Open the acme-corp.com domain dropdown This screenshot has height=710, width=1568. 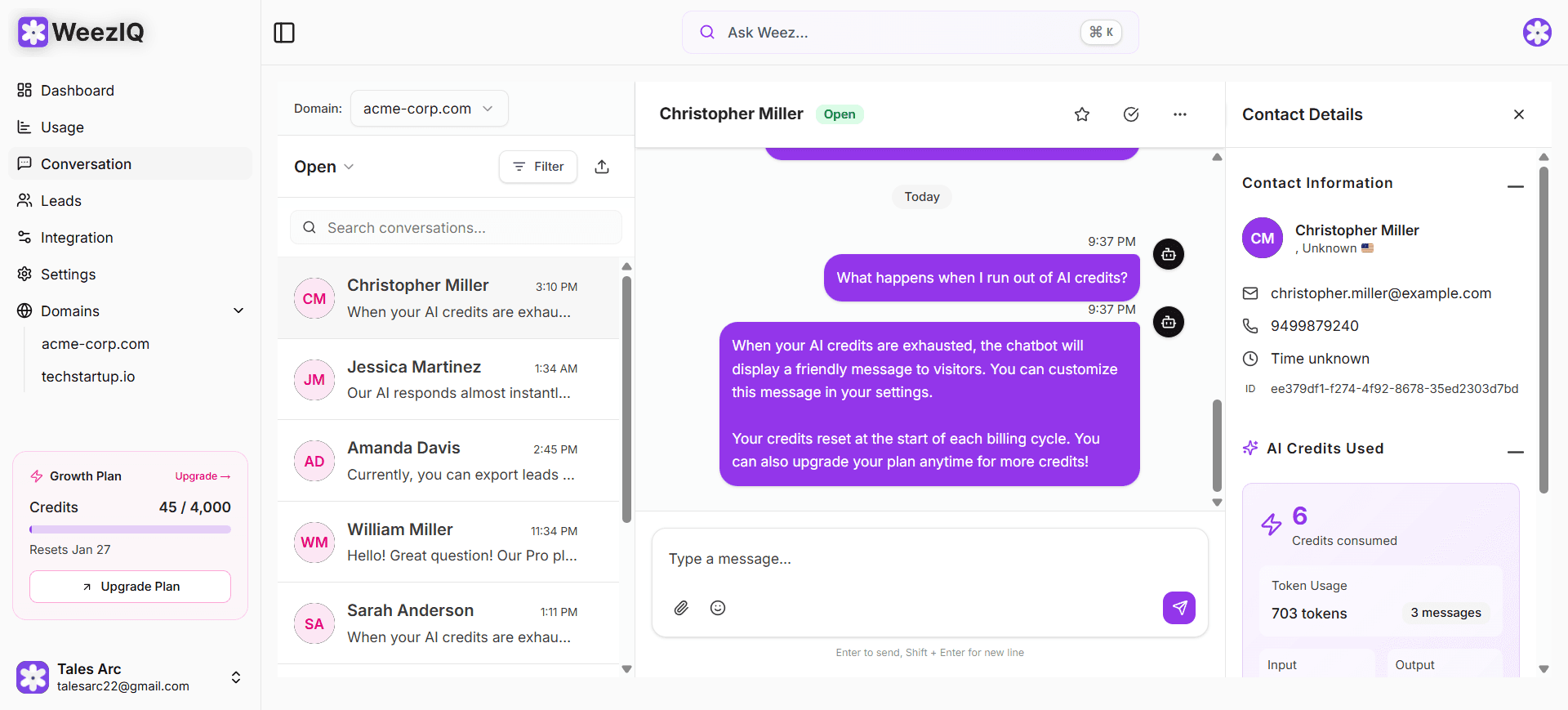(x=429, y=109)
